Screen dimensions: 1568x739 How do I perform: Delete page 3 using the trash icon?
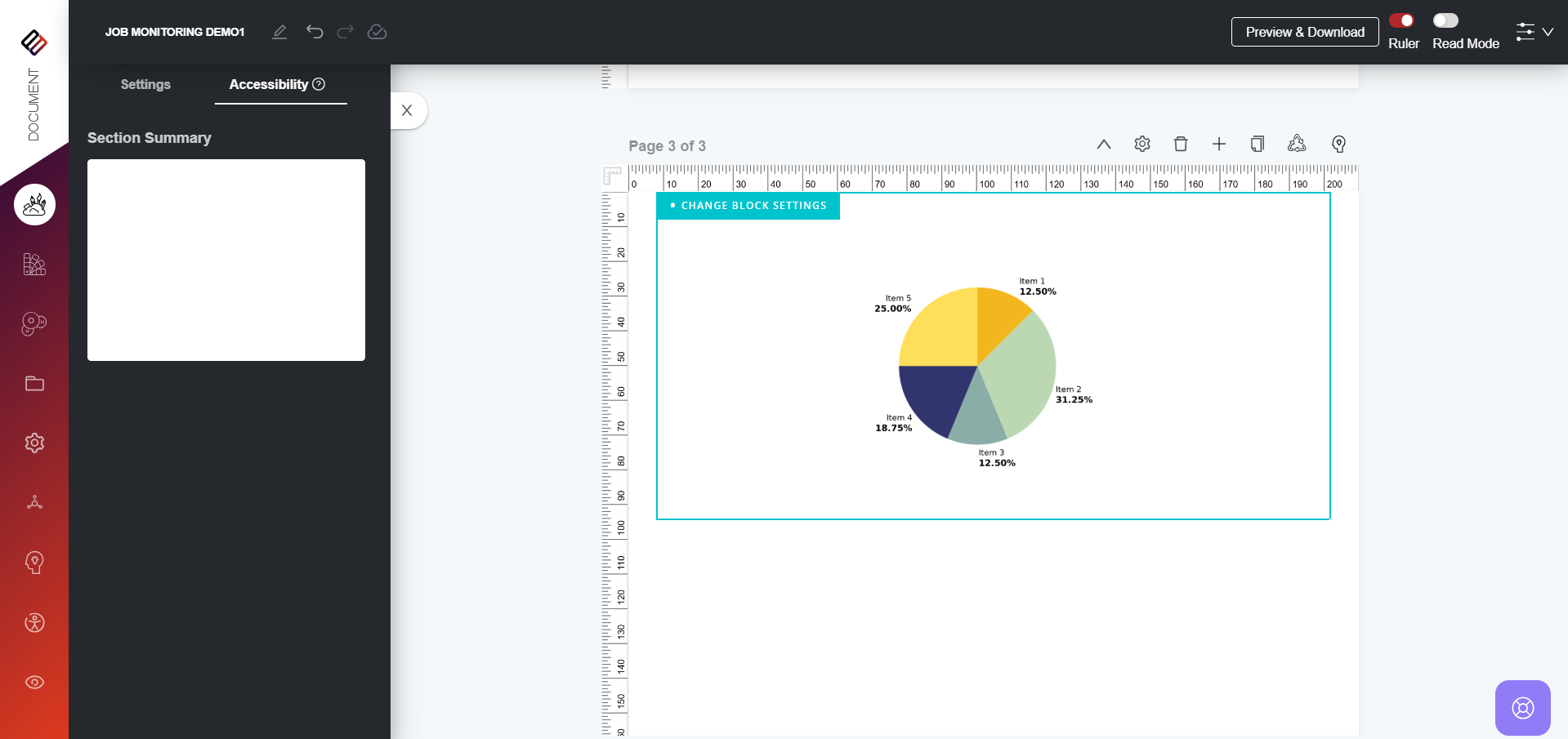(x=1181, y=145)
